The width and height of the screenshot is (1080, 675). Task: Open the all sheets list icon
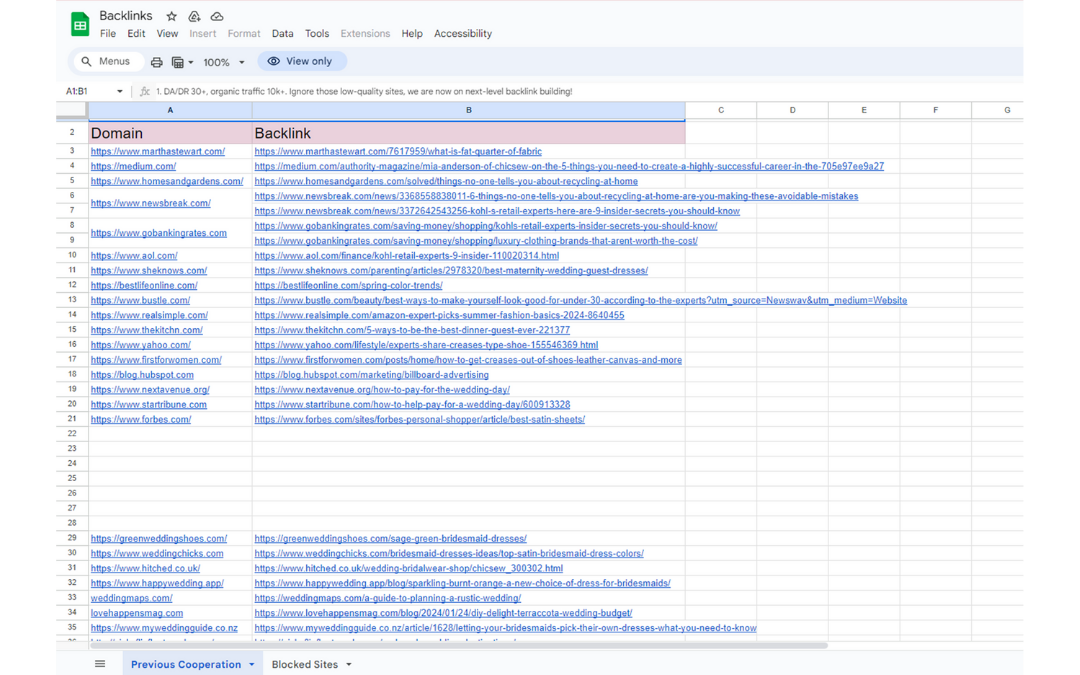tap(100, 664)
